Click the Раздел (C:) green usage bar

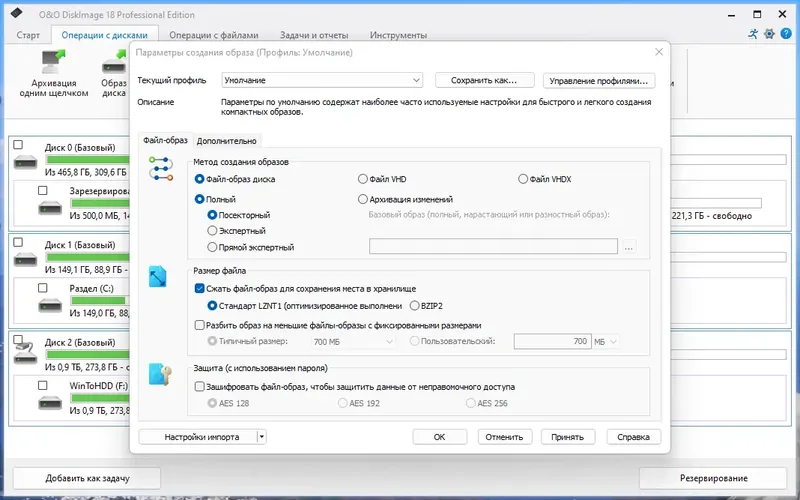click(x=98, y=301)
